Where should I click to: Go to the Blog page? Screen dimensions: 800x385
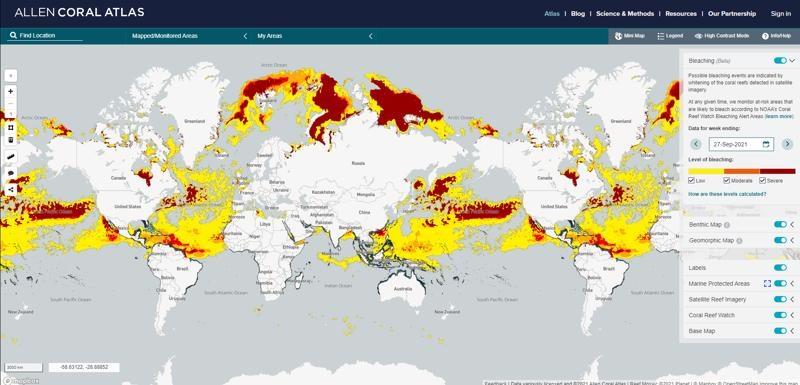578,14
